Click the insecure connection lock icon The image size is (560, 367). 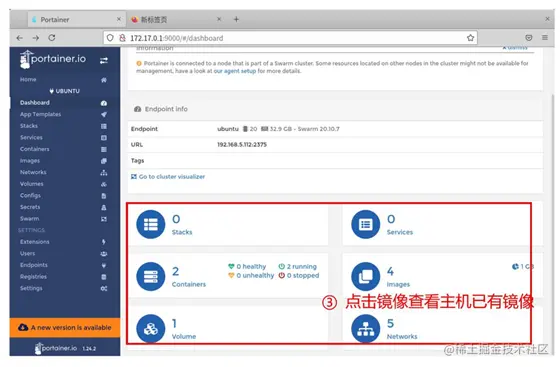122,38
